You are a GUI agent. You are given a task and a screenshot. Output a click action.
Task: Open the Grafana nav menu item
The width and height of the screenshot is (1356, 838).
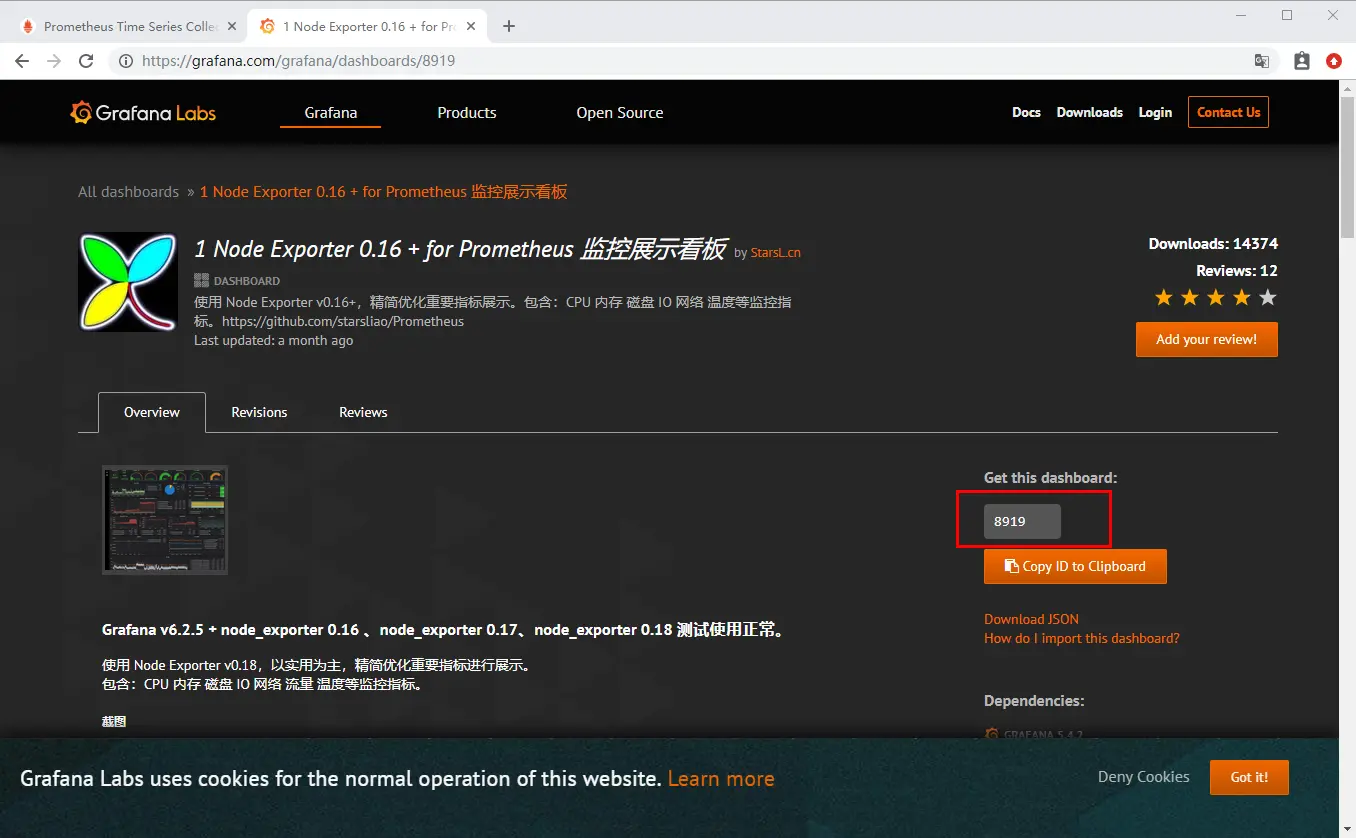331,113
